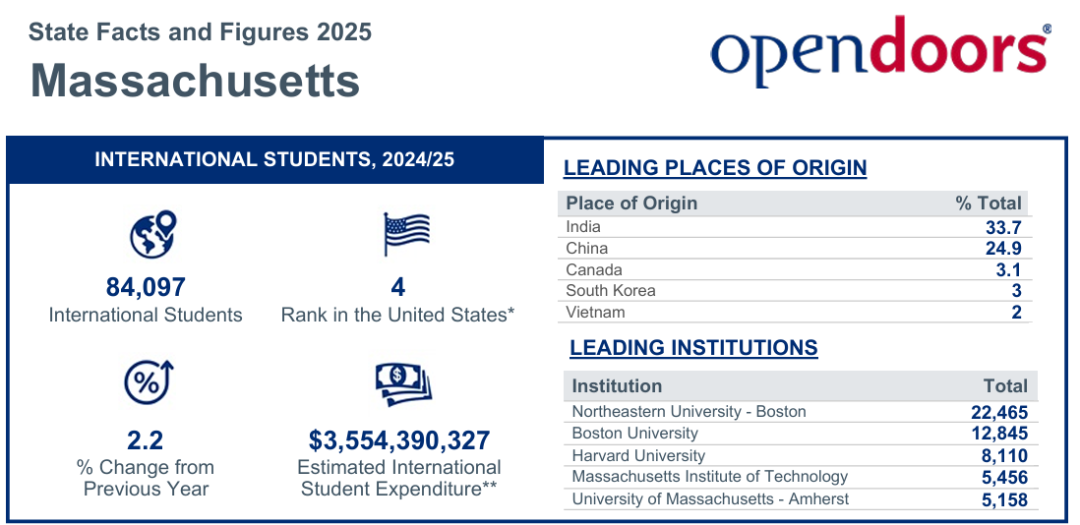Click the dollar bills money icon
Viewport: 1080px width, 525px height.
(402, 383)
